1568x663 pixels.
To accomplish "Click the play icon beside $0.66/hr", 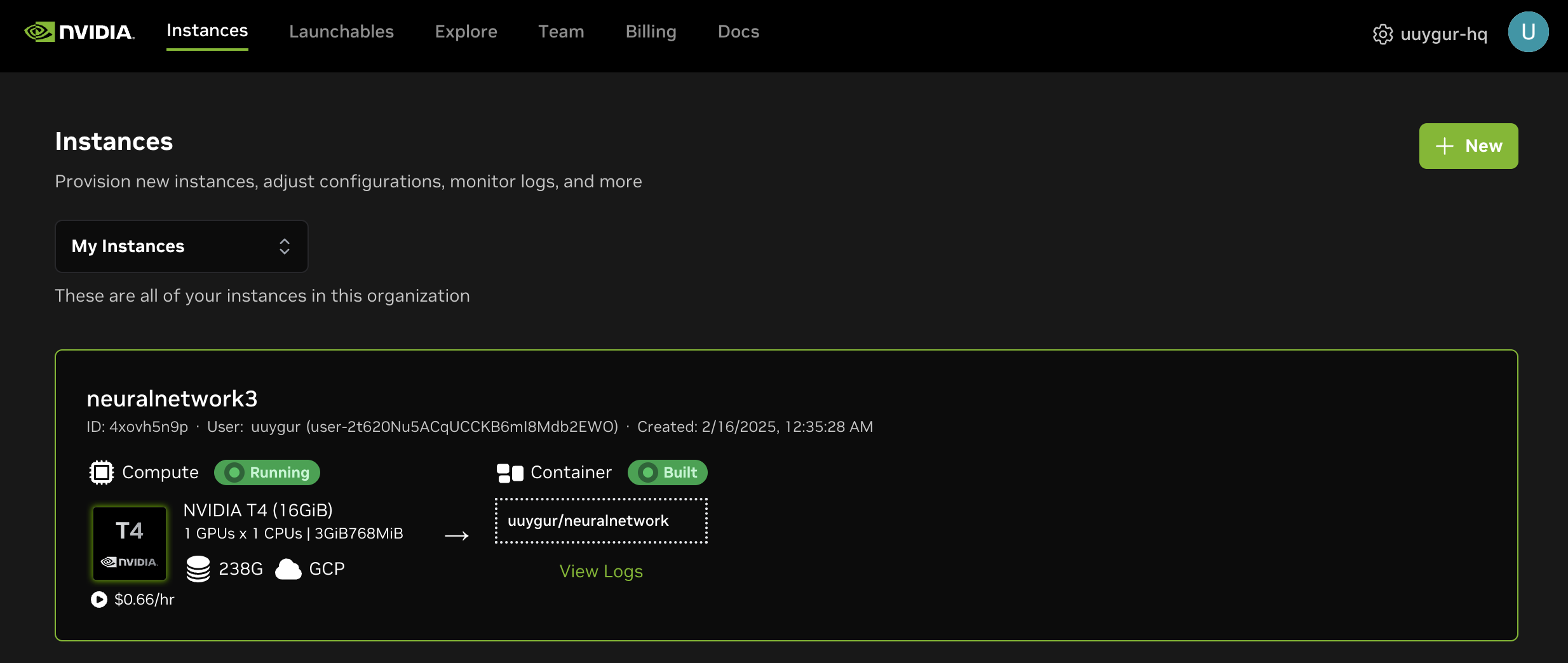I will coord(99,599).
